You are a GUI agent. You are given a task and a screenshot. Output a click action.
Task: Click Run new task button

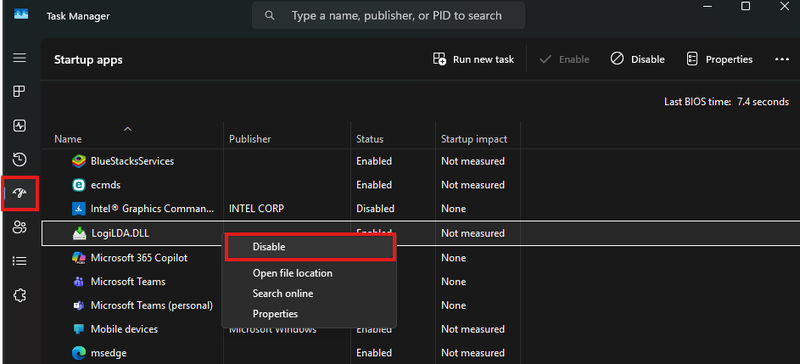click(473, 59)
